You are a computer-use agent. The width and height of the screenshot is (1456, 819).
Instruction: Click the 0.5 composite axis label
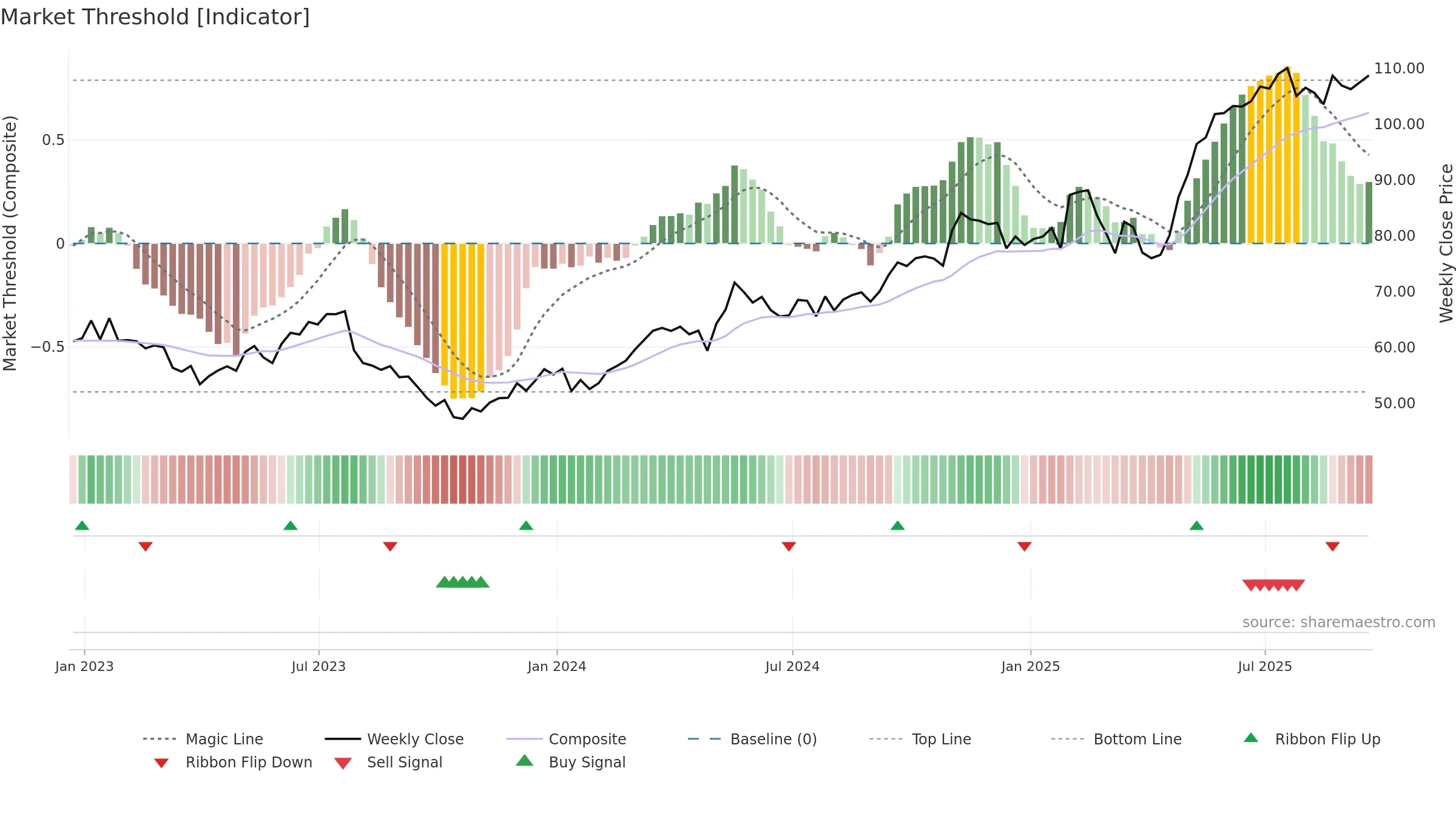click(x=53, y=140)
